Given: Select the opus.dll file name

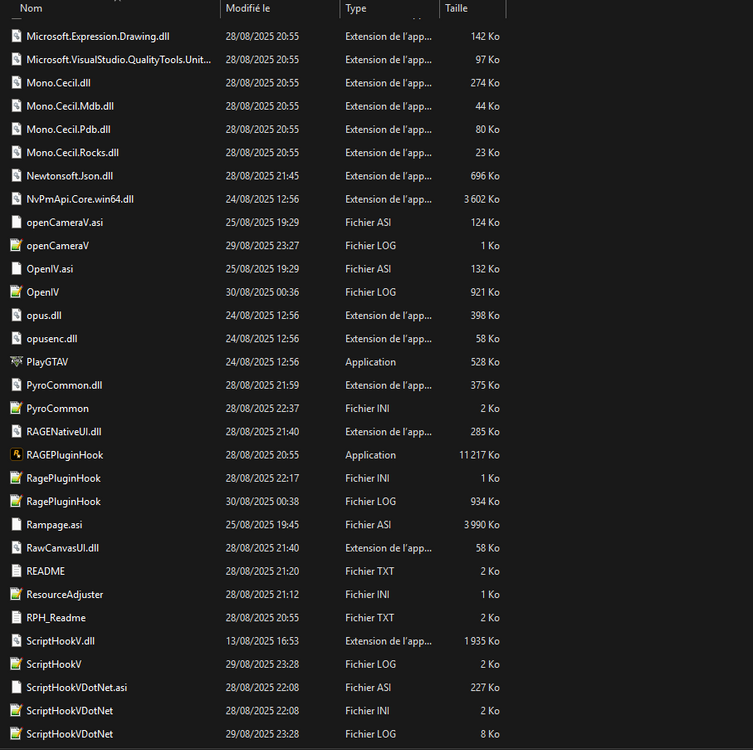Looking at the screenshot, I should [x=44, y=315].
